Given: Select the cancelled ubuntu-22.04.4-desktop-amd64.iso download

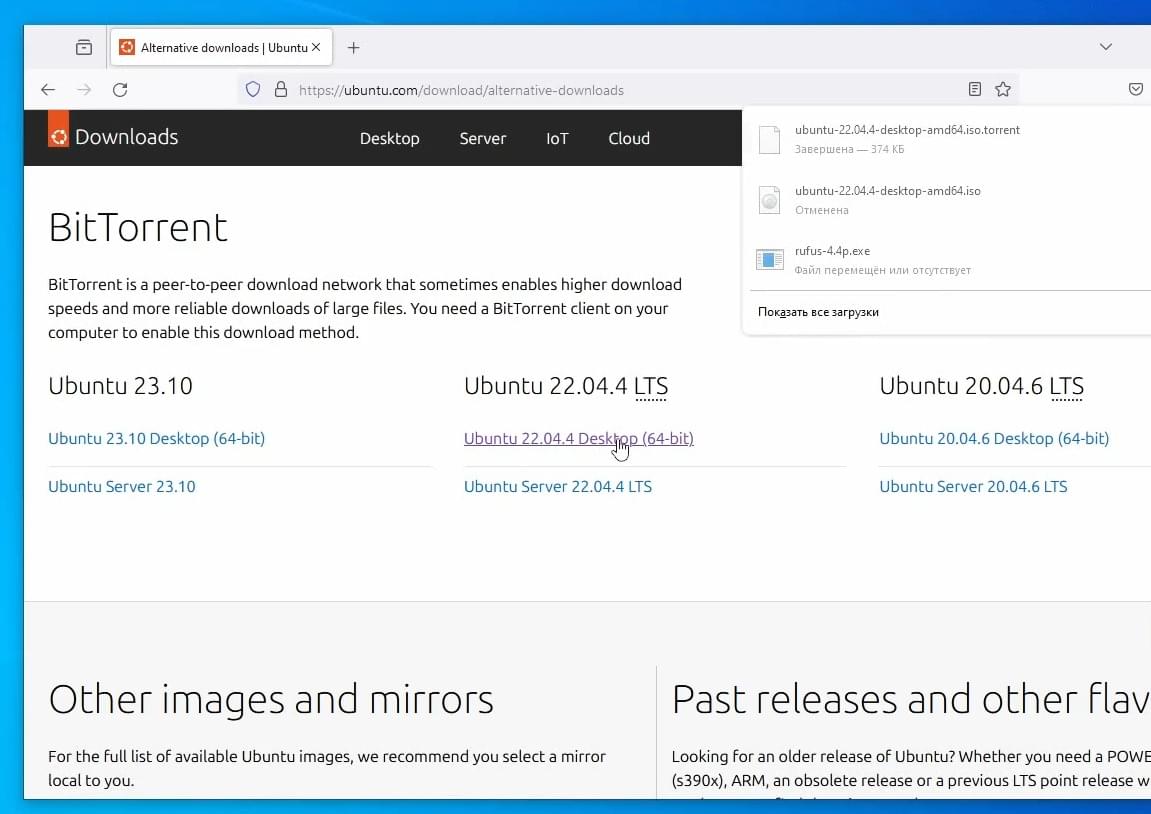Looking at the screenshot, I should pyautogui.click(x=947, y=200).
